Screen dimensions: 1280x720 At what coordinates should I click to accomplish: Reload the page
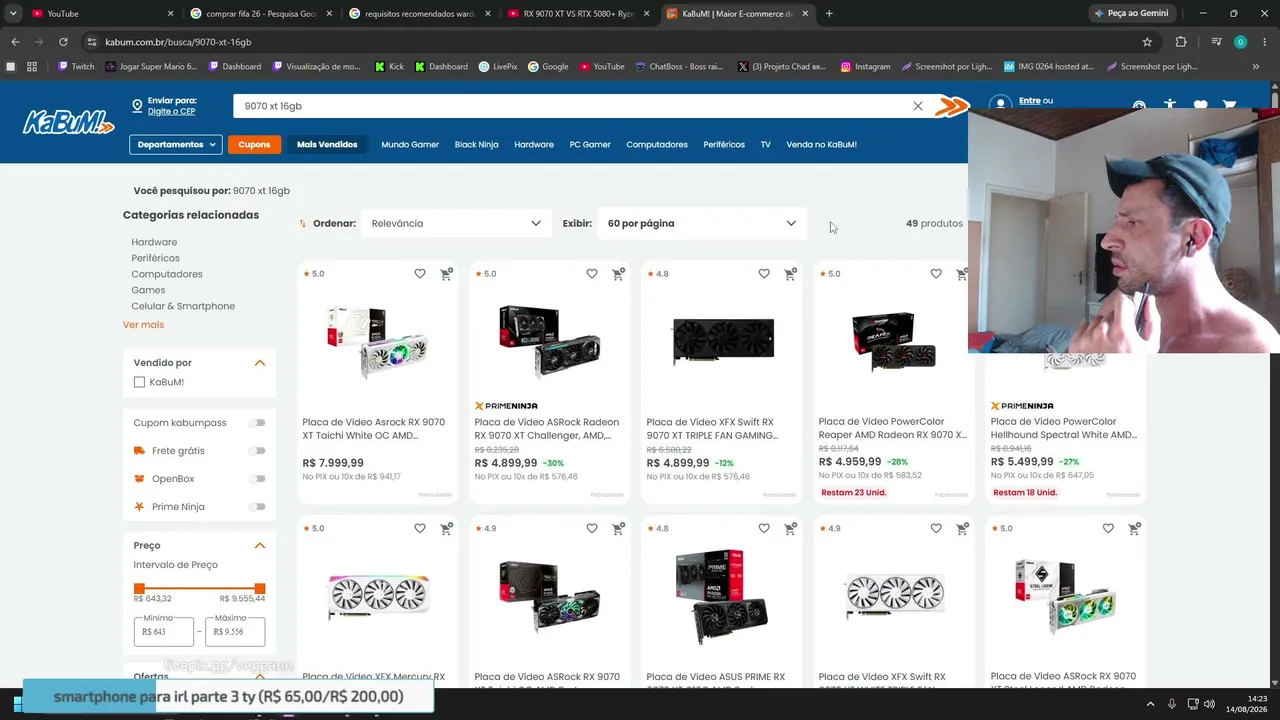[63, 42]
